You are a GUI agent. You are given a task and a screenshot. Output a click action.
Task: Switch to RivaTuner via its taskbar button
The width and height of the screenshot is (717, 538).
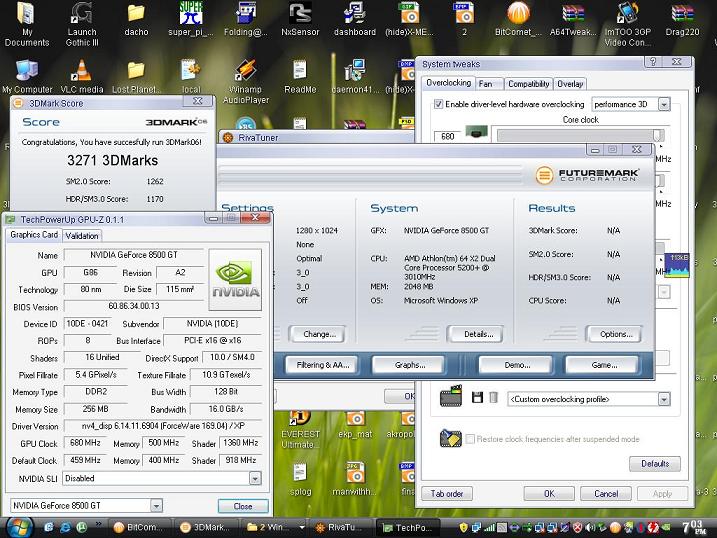(339, 527)
